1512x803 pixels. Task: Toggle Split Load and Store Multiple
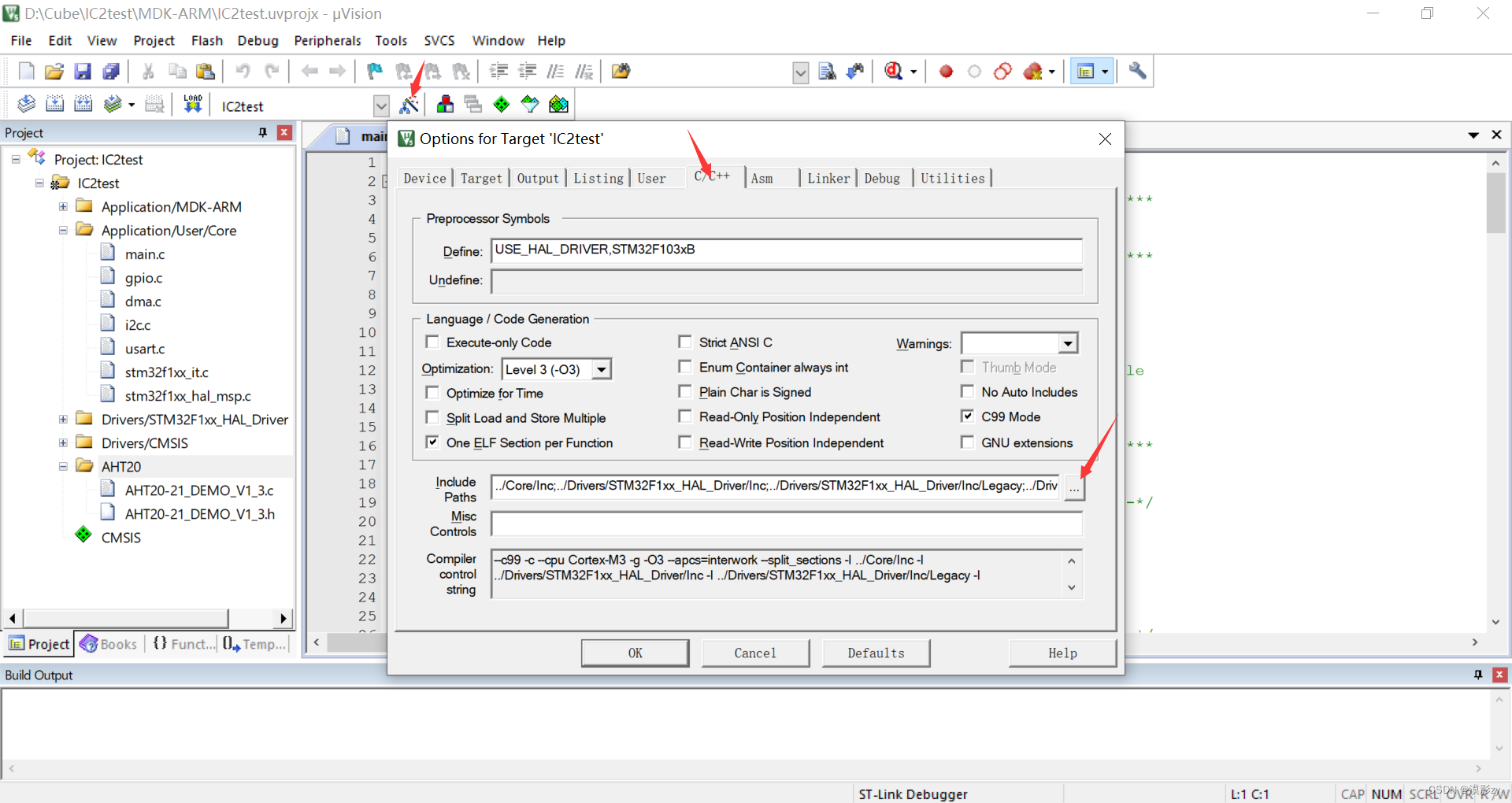(x=432, y=417)
